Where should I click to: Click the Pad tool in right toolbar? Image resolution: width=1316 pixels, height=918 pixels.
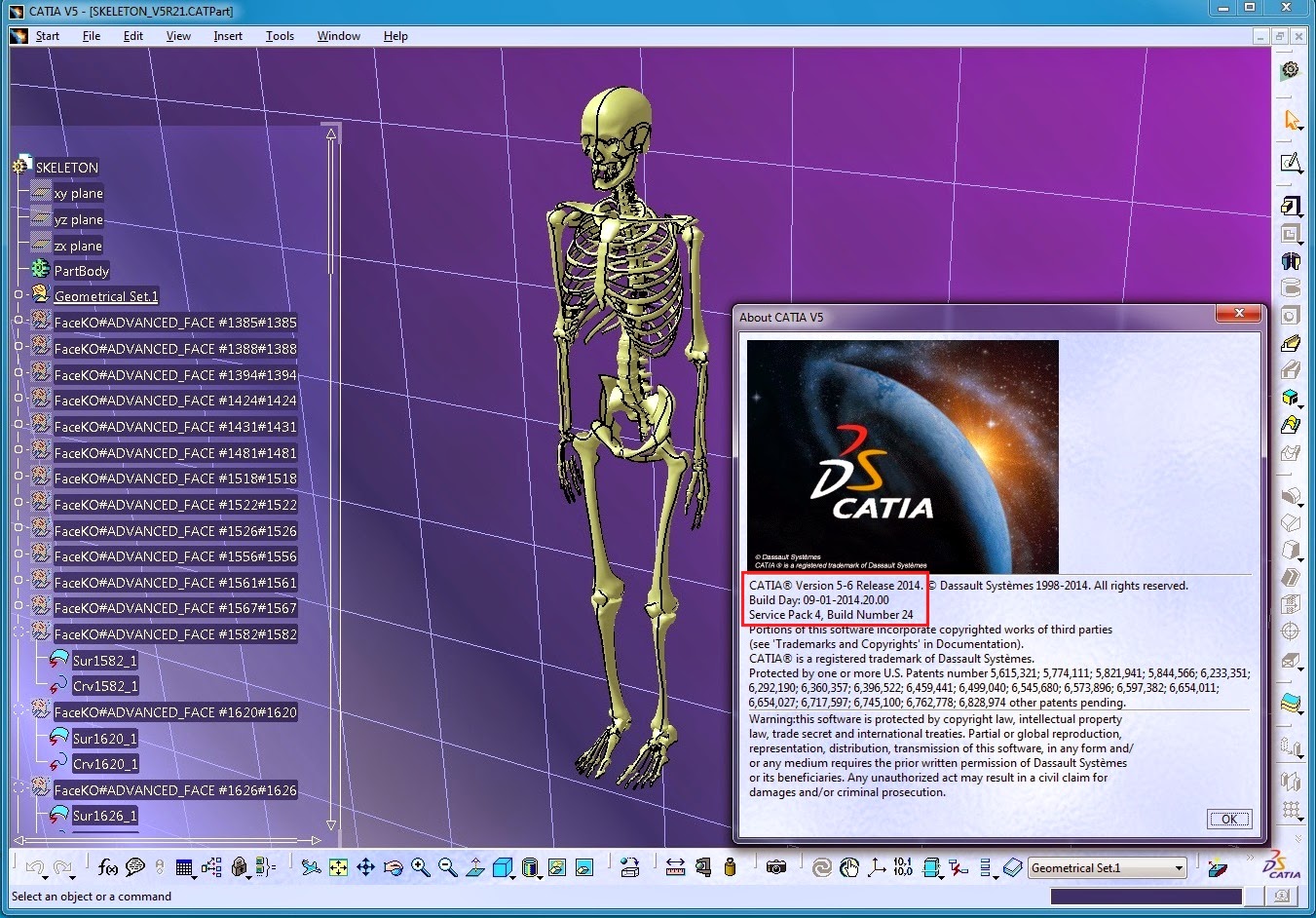pos(1292,206)
